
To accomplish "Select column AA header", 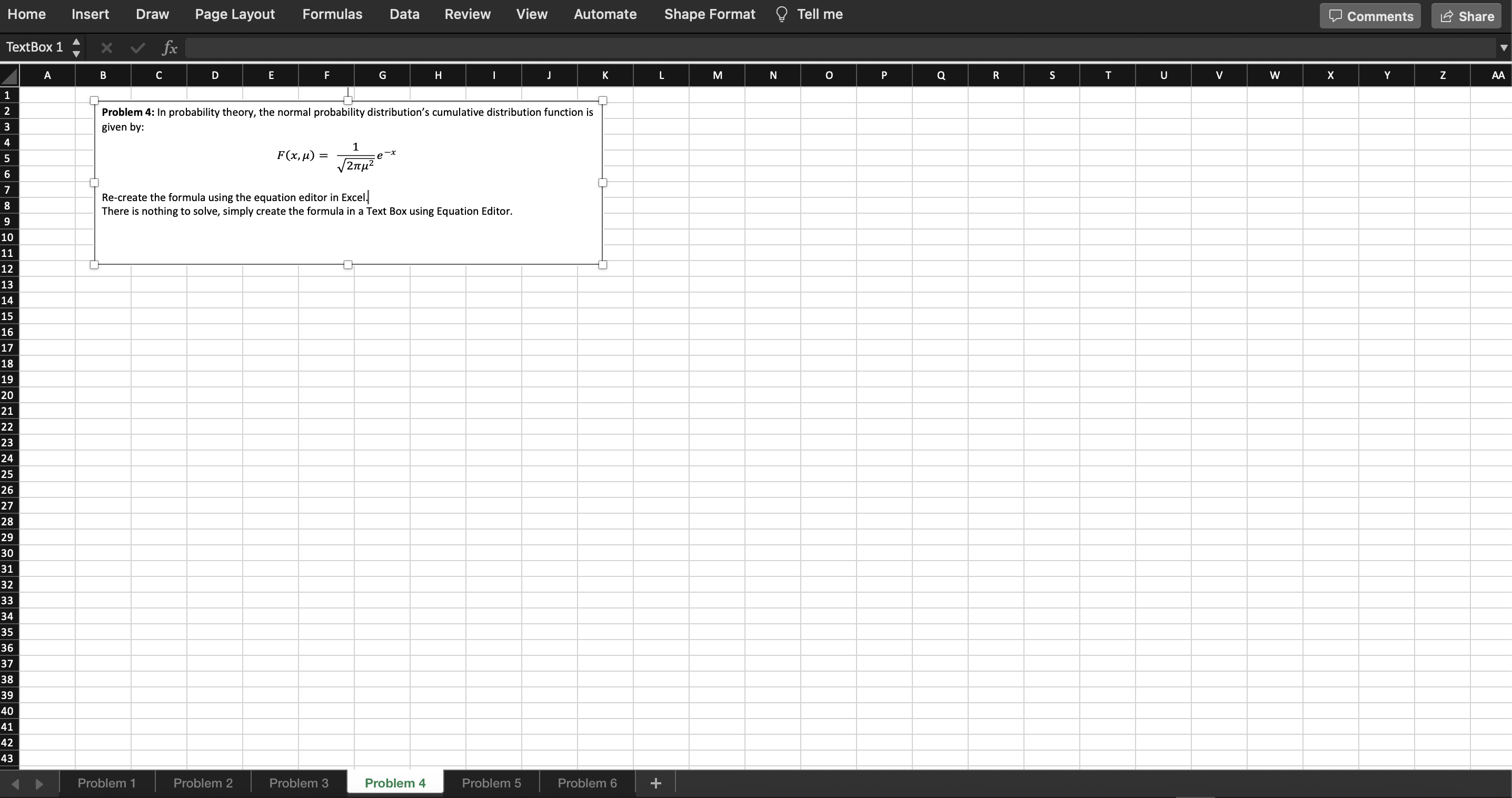I will pyautogui.click(x=1491, y=75).
